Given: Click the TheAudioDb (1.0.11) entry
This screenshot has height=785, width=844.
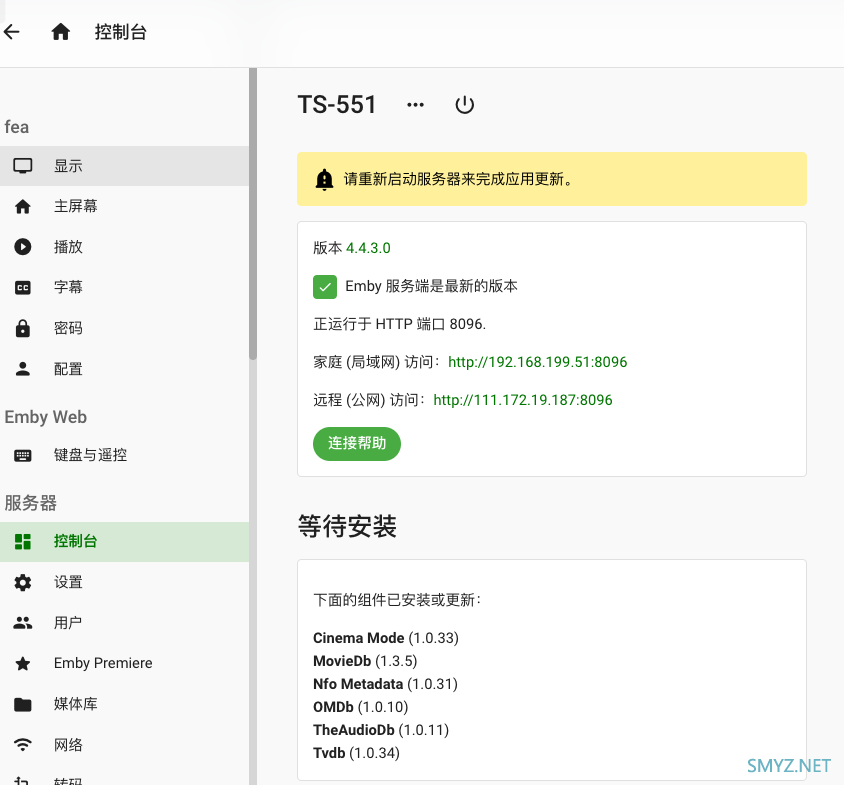Looking at the screenshot, I should point(381,730).
